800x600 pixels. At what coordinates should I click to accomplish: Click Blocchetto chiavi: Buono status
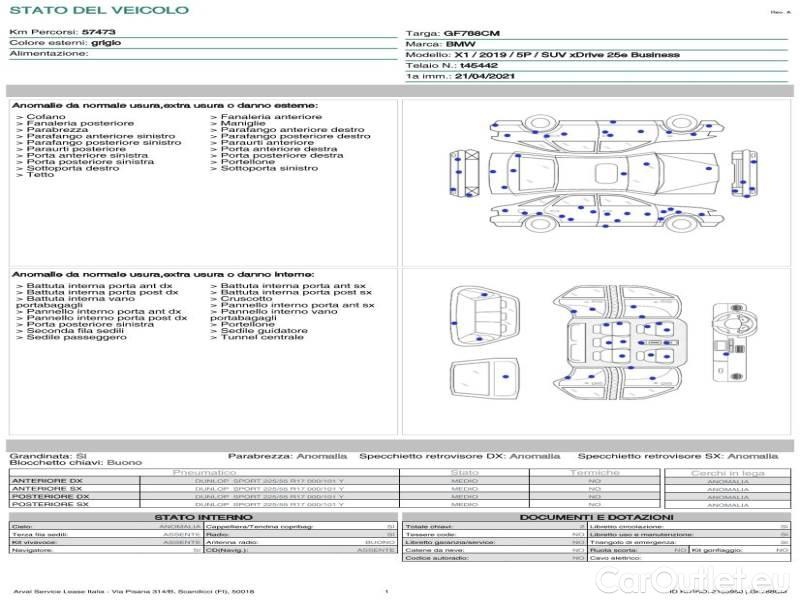click(76, 462)
